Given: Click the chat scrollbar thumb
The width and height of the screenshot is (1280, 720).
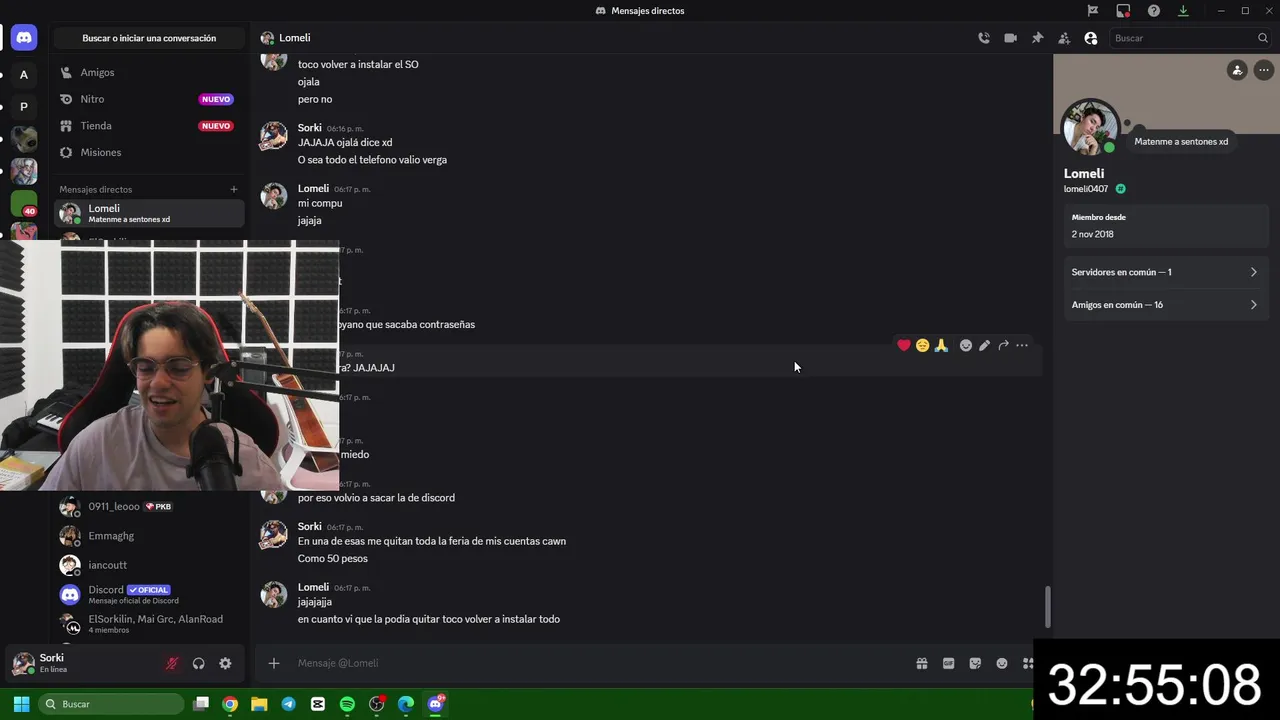Looking at the screenshot, I should tap(1048, 606).
